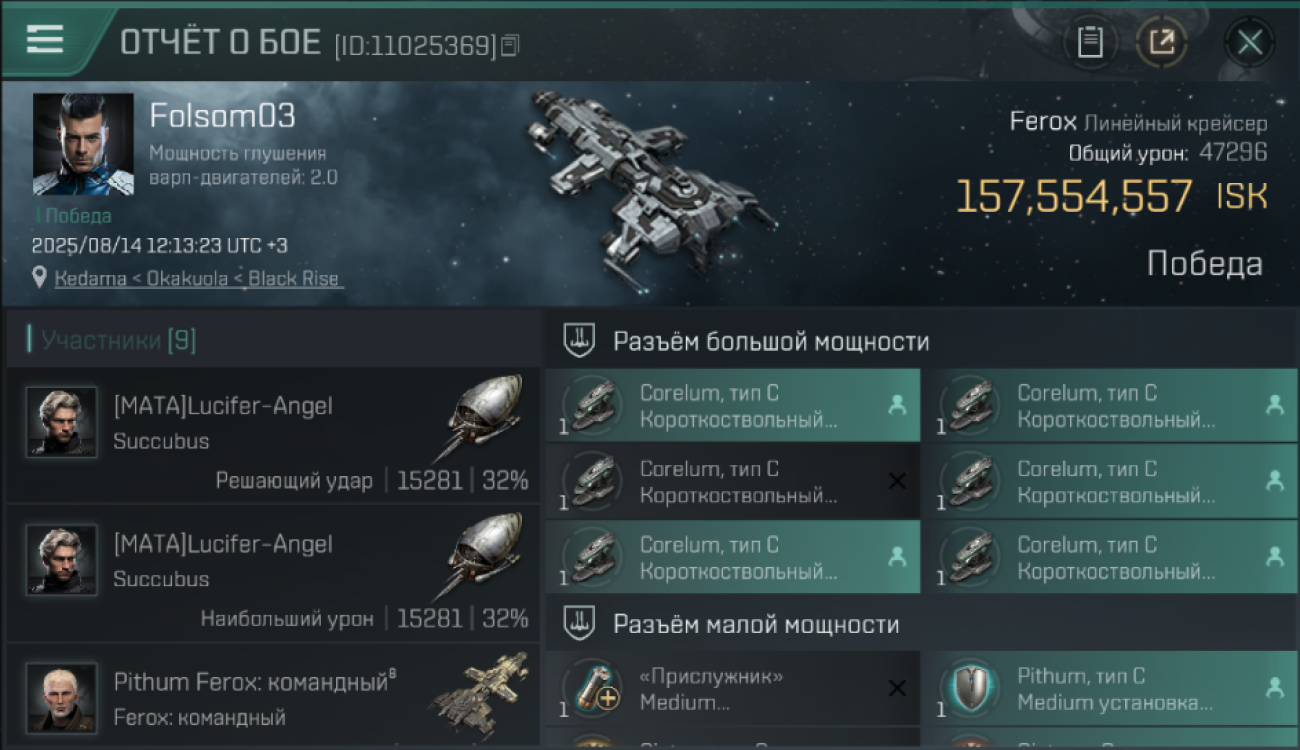Click the Ferox ship name label

(1043, 123)
